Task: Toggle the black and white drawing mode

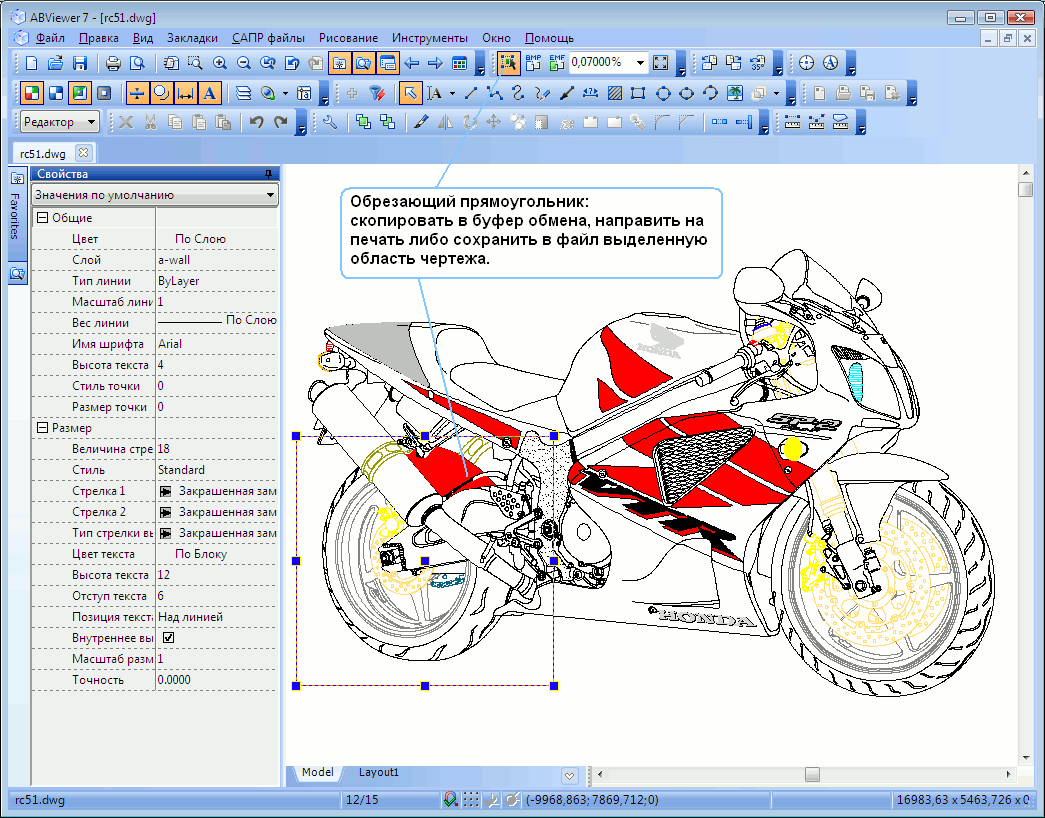Action: 56,93
